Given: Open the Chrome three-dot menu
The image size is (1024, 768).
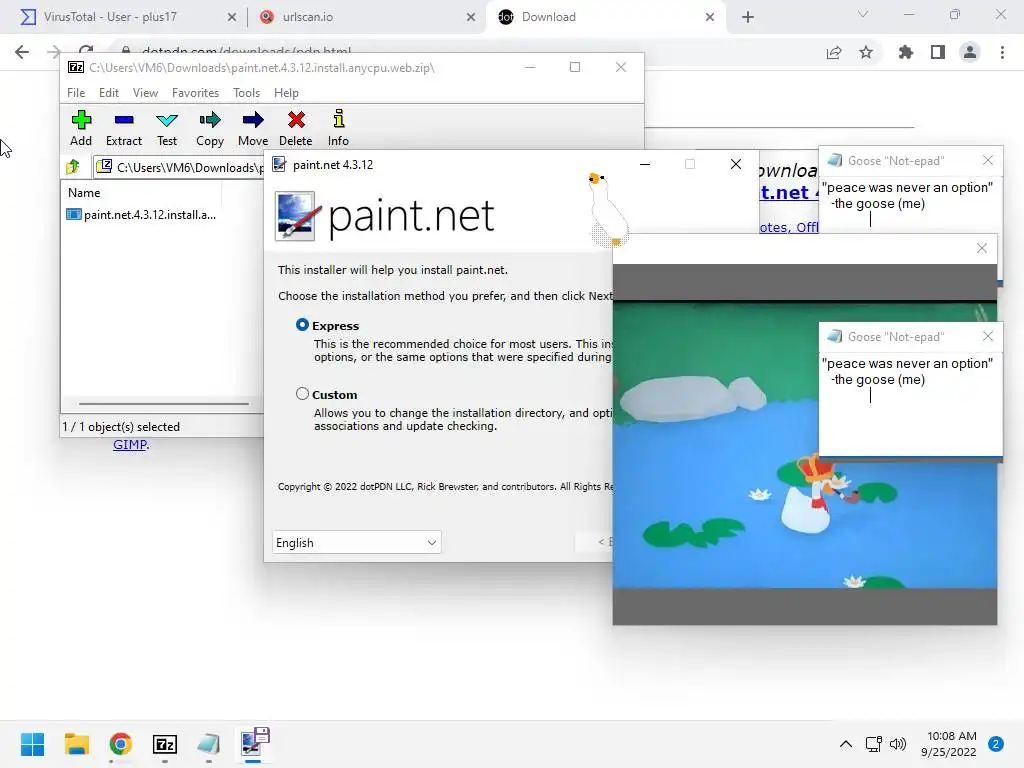Looking at the screenshot, I should point(1002,52).
